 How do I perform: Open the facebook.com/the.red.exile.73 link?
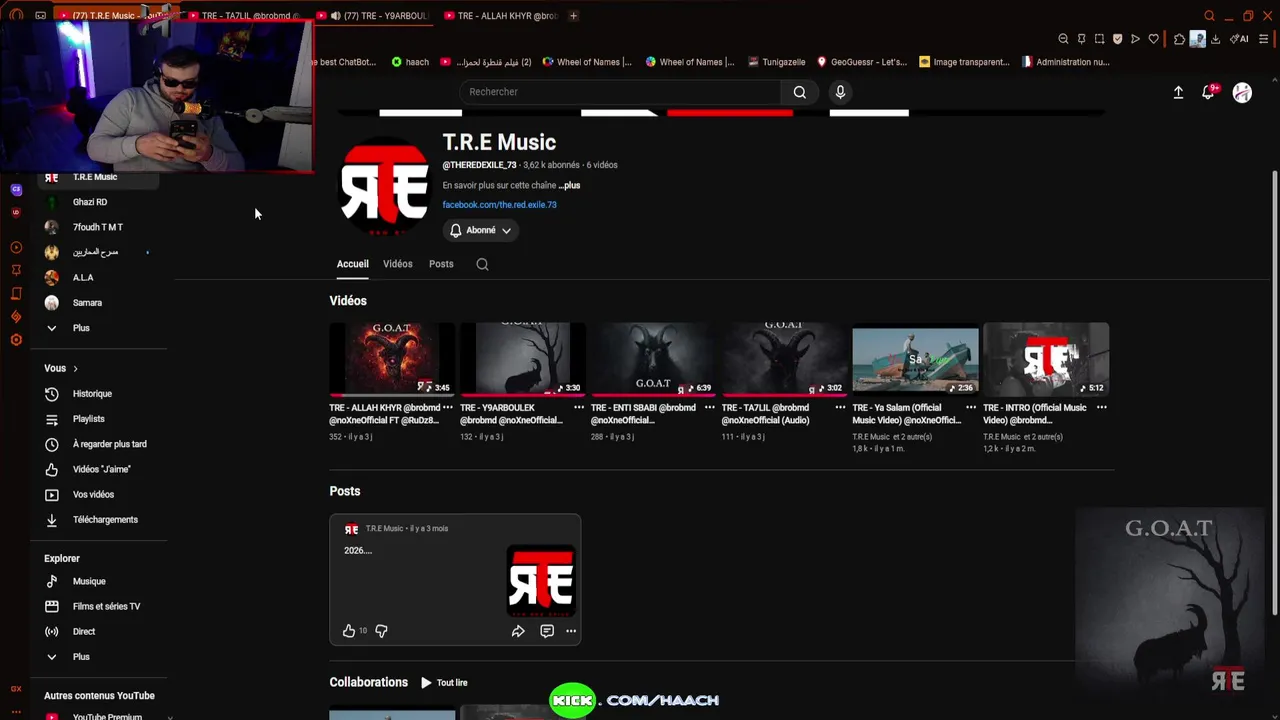coord(499,205)
